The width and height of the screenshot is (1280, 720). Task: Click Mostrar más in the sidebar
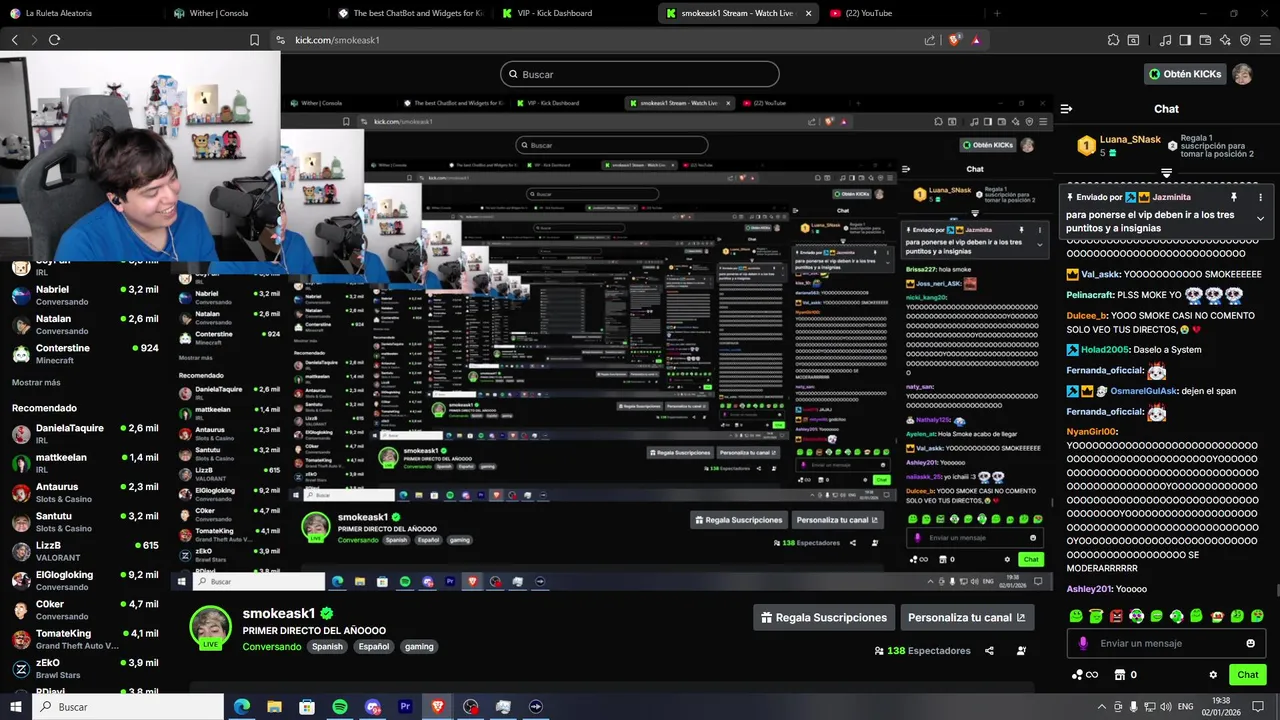coord(36,383)
